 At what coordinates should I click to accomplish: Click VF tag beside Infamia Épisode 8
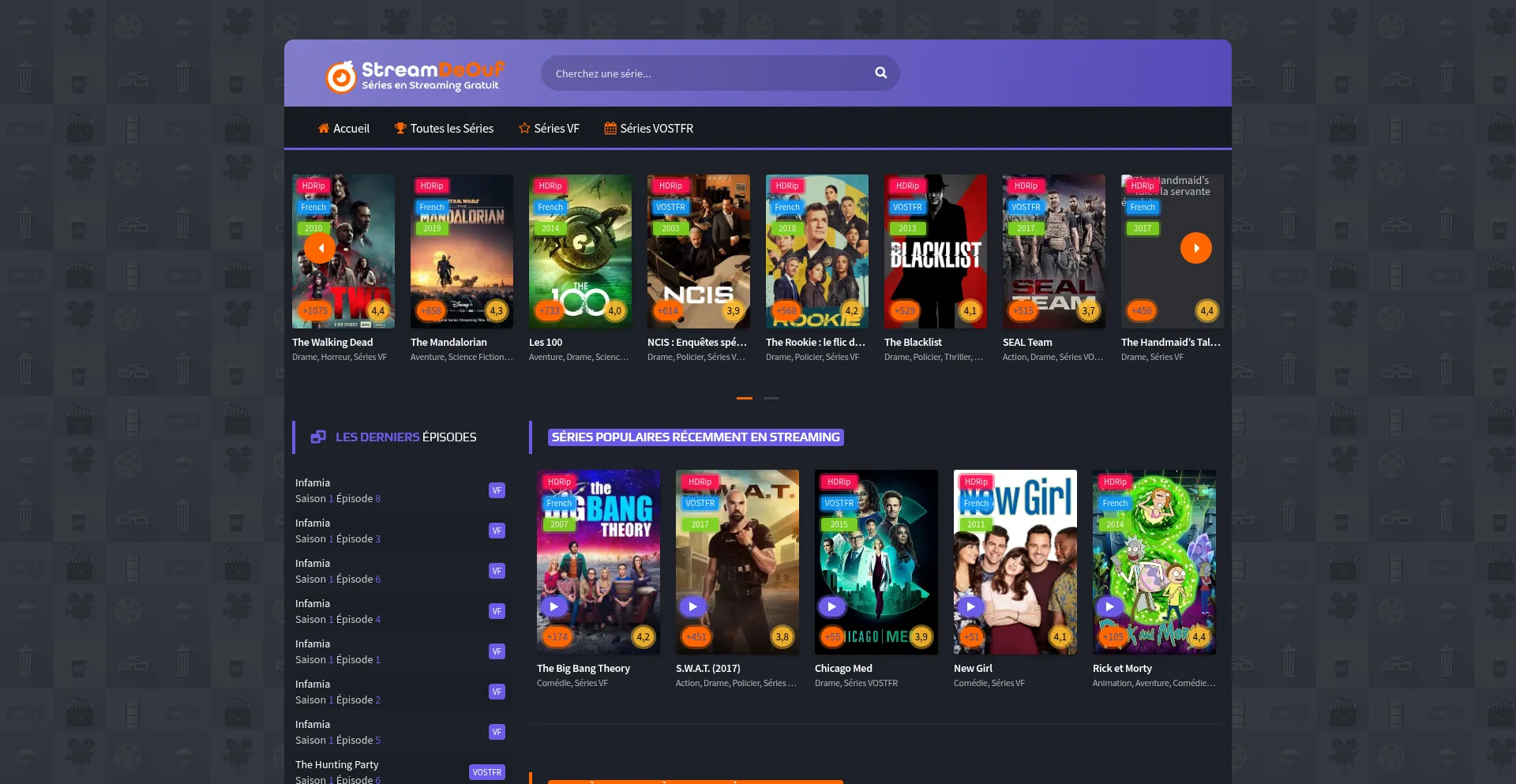(497, 490)
